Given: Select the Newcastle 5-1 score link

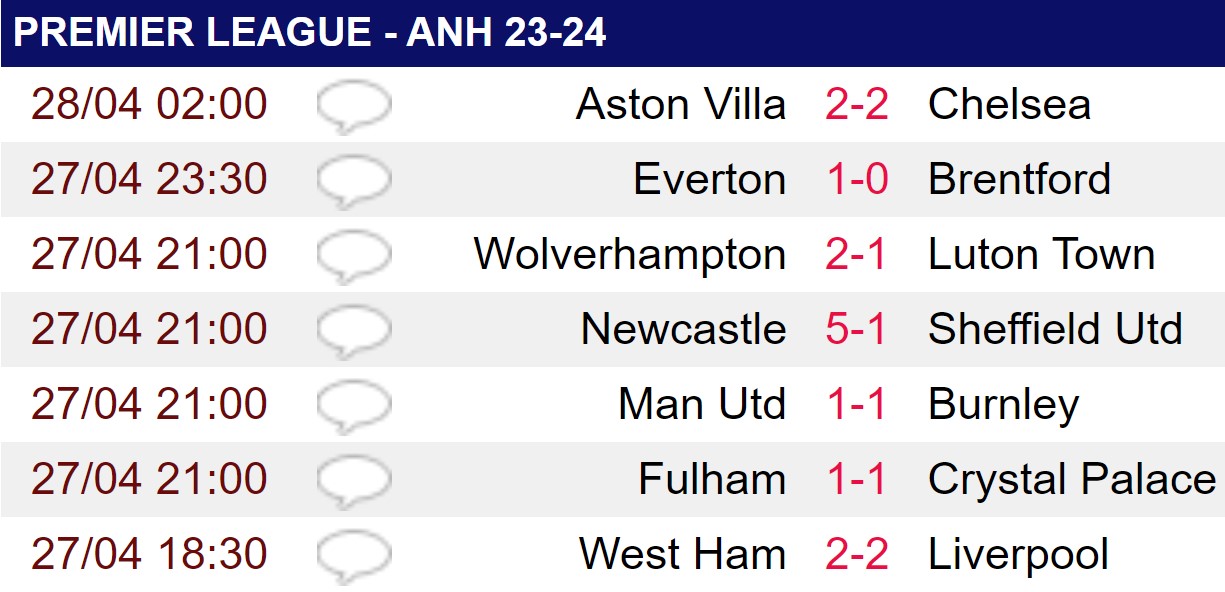Looking at the screenshot, I should click(857, 329).
